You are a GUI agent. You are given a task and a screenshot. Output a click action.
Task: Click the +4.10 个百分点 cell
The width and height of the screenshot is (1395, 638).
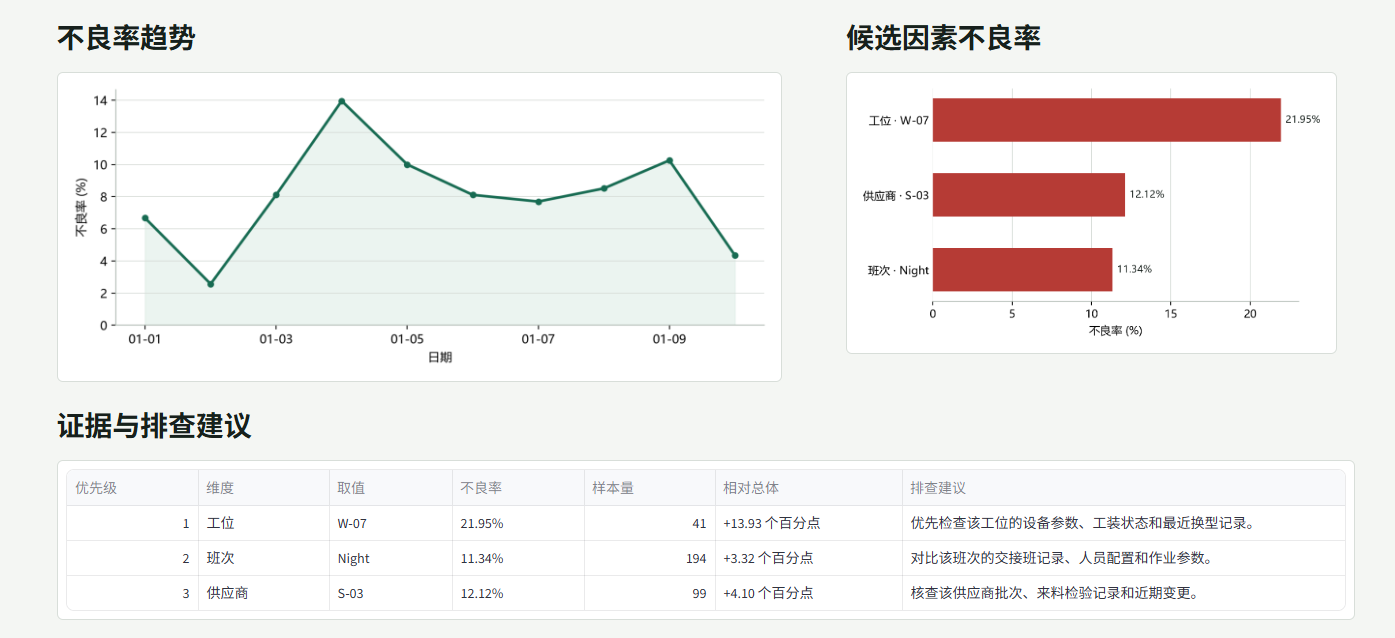pos(809,593)
